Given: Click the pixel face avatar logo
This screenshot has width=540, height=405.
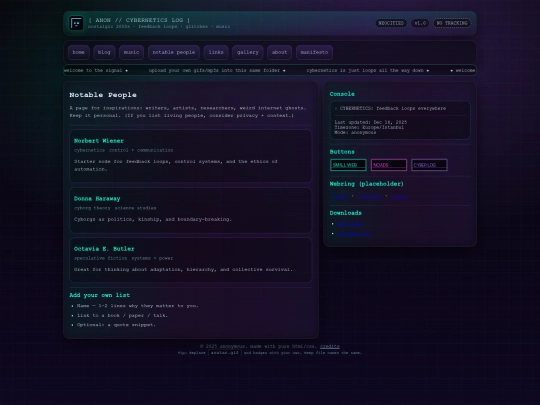Looking at the screenshot, I should pyautogui.click(x=76, y=23).
